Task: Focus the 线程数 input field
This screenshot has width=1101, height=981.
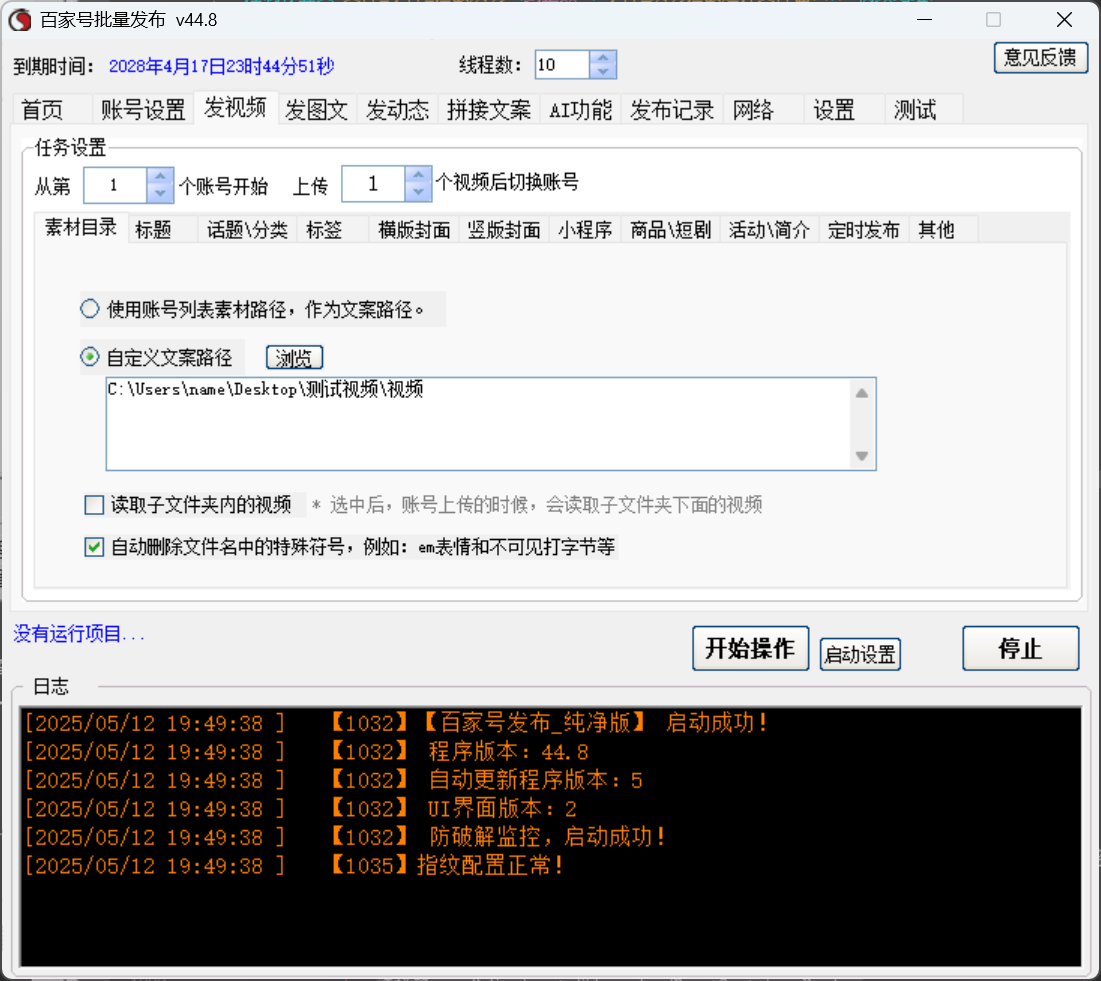Action: pos(562,65)
